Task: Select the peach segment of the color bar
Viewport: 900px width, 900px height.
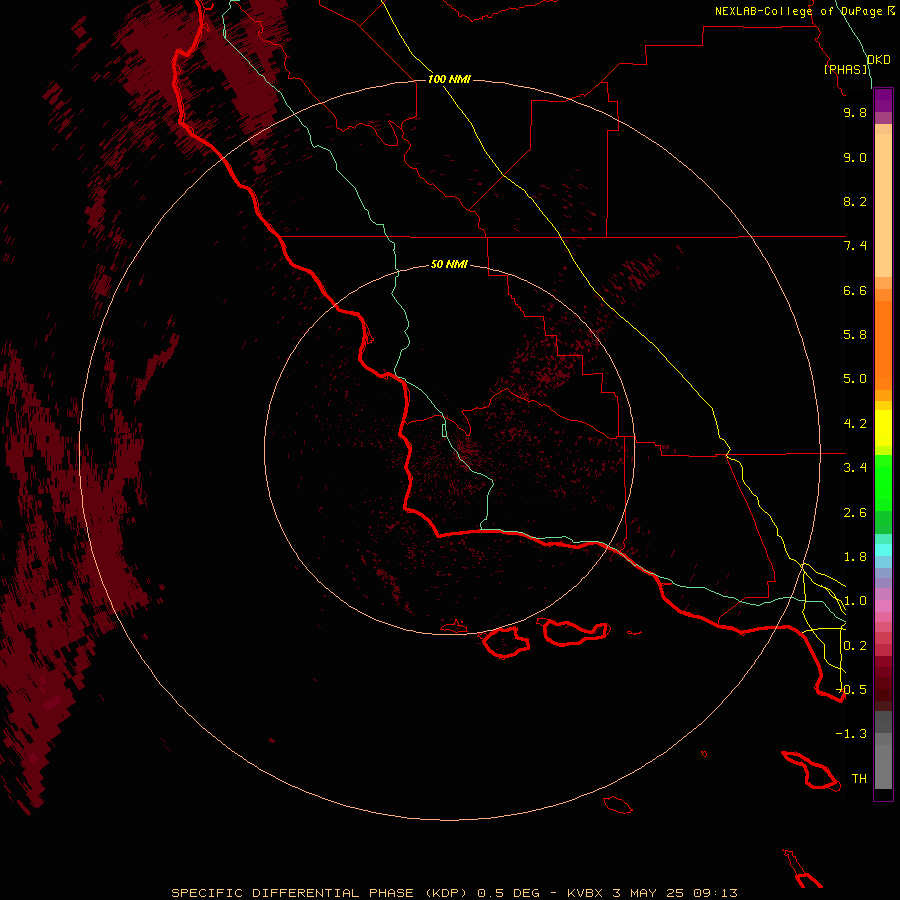Action: (883, 205)
